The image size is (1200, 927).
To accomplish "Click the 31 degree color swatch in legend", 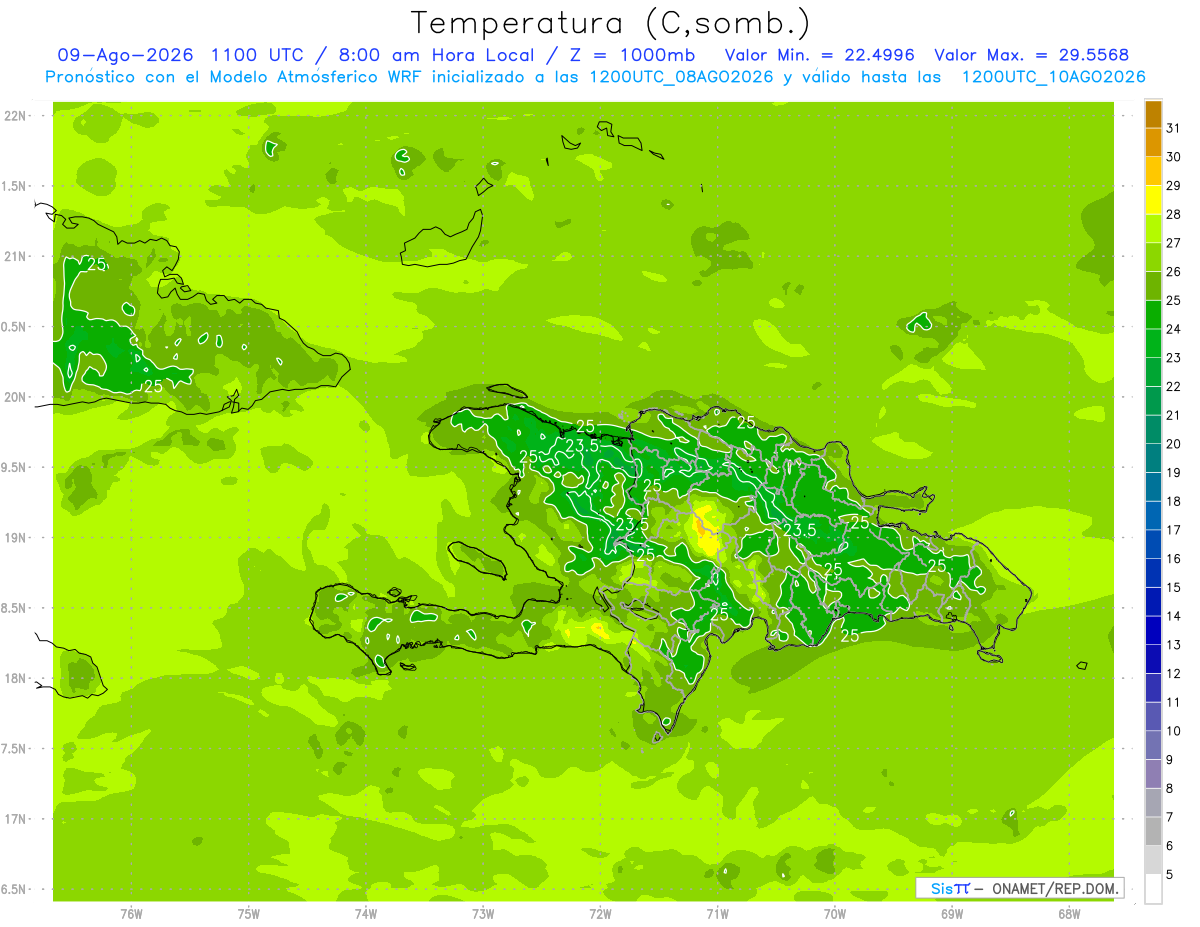I will (1153, 114).
